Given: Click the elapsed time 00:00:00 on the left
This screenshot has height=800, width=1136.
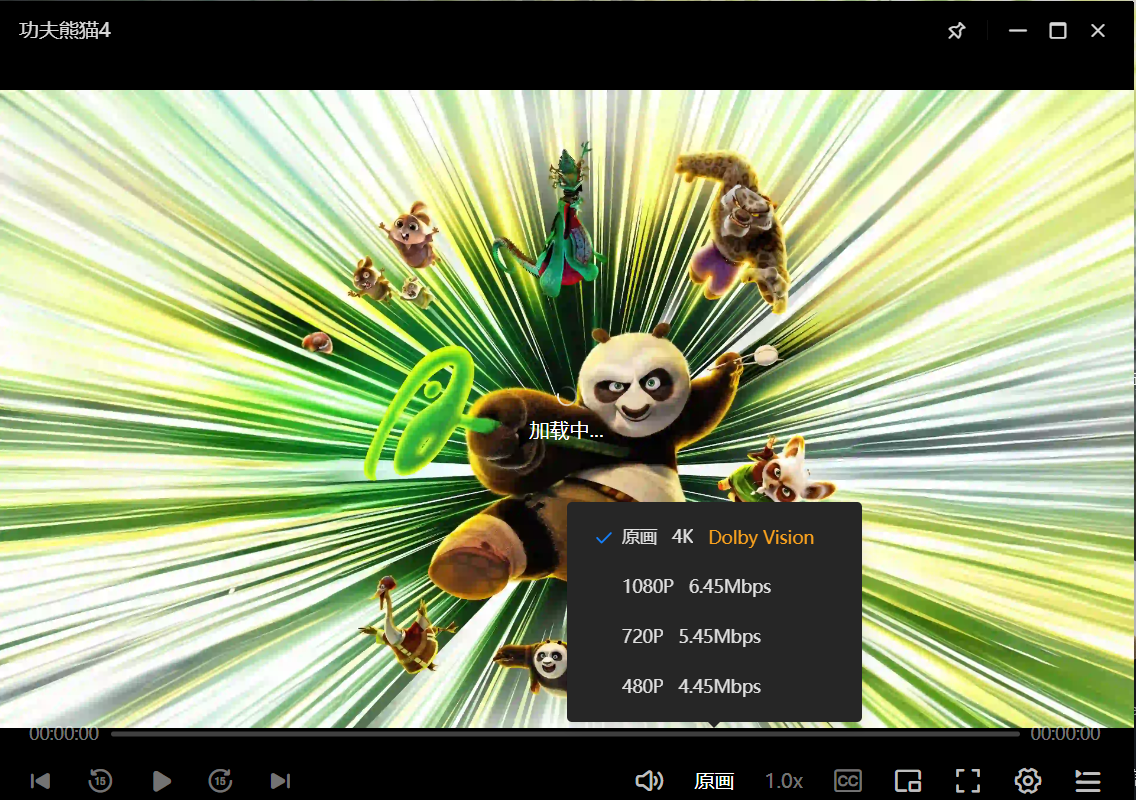Looking at the screenshot, I should click(x=64, y=734).
